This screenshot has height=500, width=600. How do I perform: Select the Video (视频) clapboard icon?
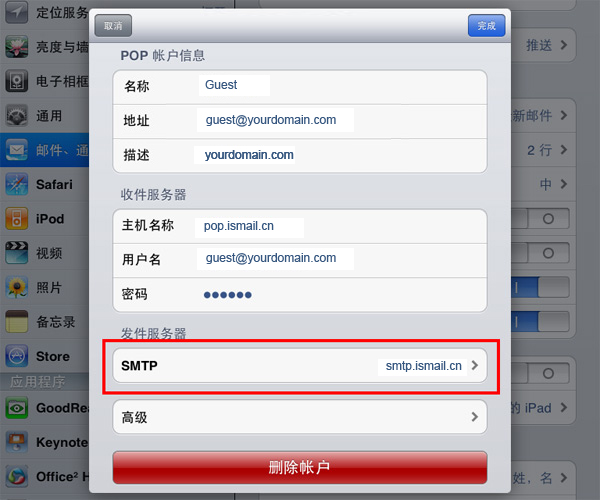(x=16, y=253)
